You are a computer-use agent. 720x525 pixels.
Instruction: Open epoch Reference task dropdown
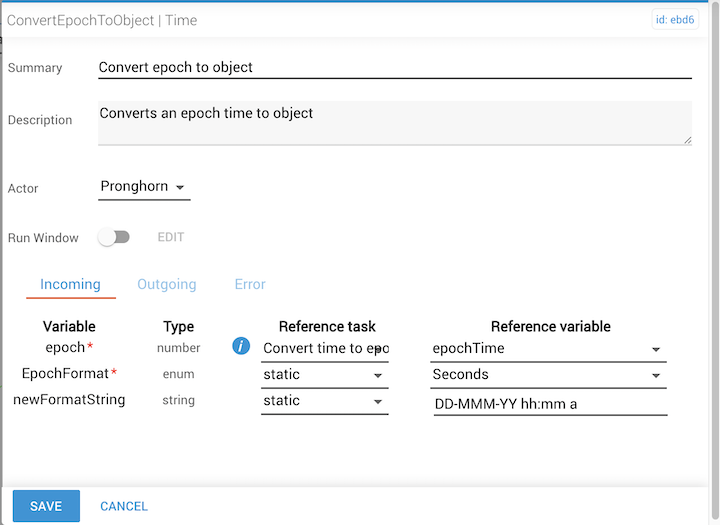pos(324,349)
